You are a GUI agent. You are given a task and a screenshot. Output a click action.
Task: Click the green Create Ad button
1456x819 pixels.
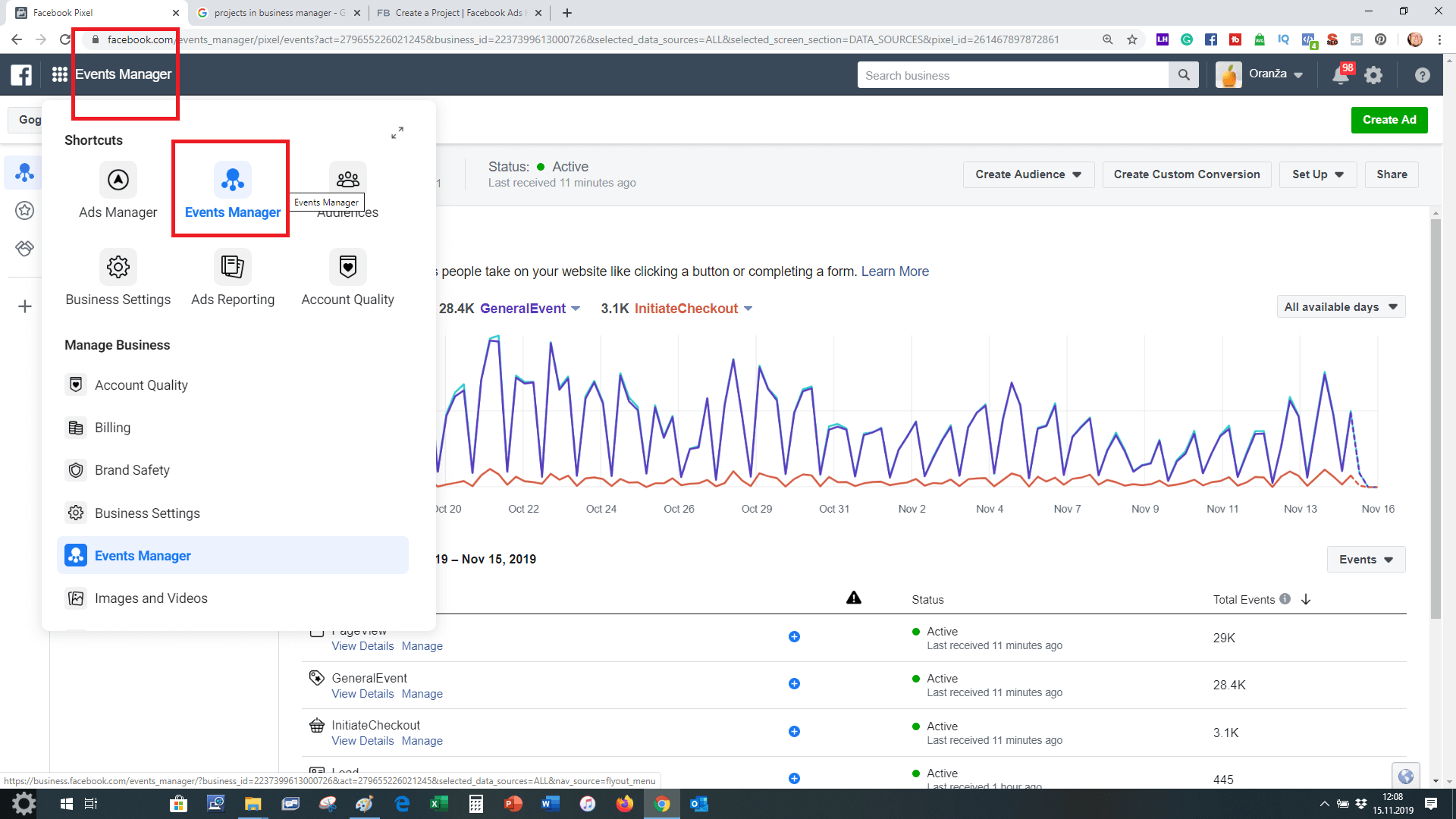[1389, 120]
